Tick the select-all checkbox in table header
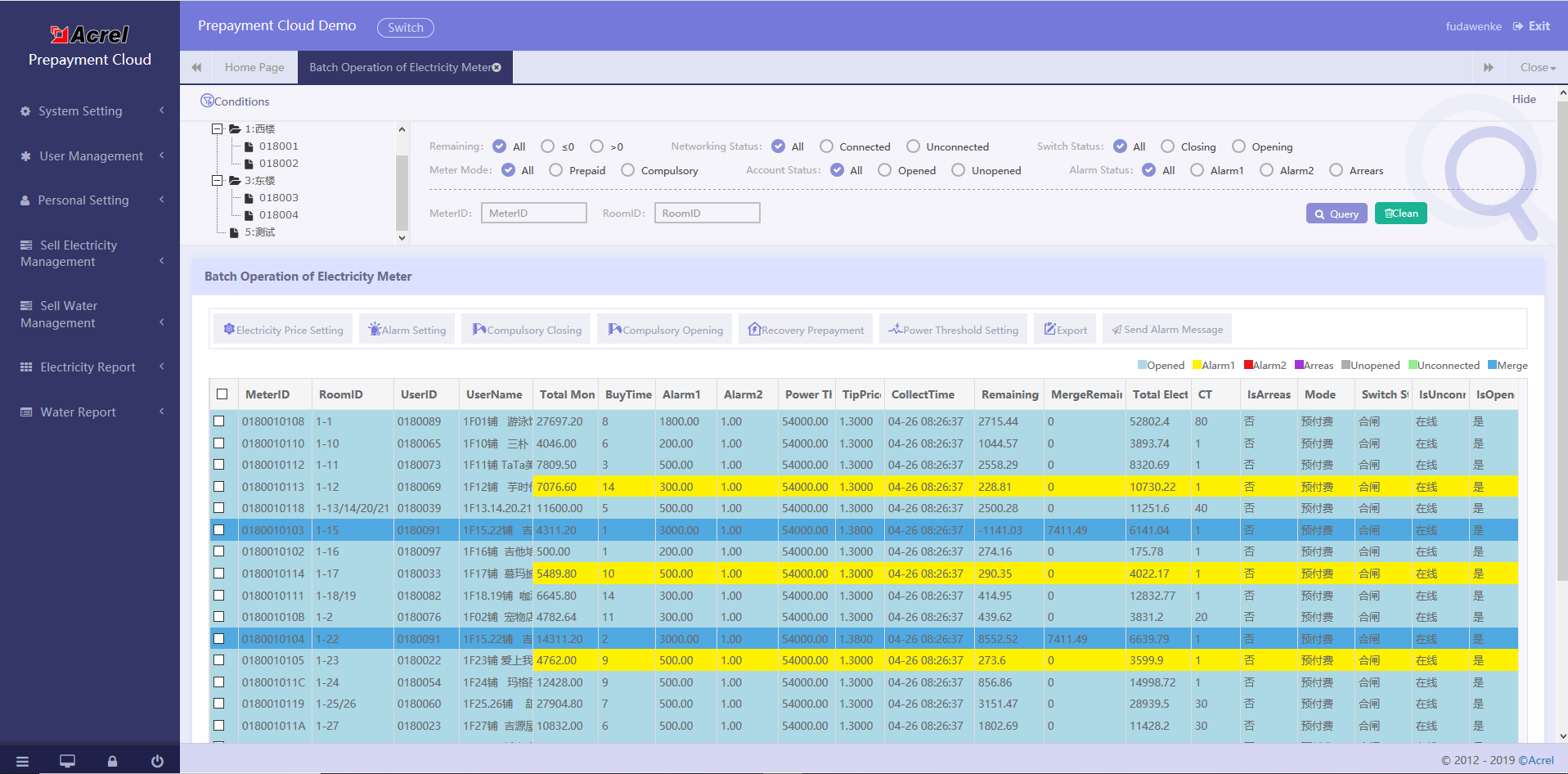 click(222, 394)
